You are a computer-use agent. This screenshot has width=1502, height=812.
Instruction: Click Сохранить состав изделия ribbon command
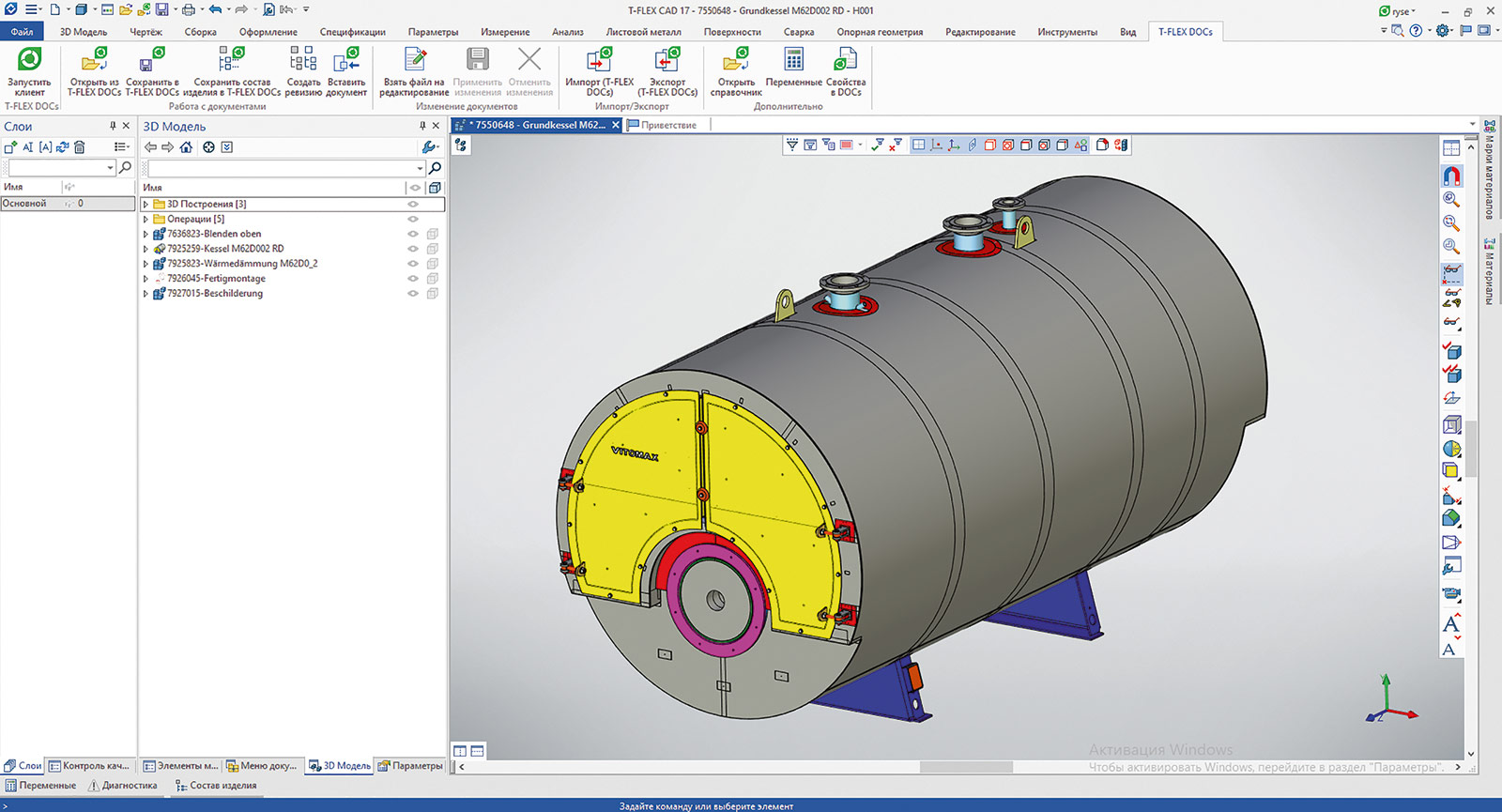232,71
